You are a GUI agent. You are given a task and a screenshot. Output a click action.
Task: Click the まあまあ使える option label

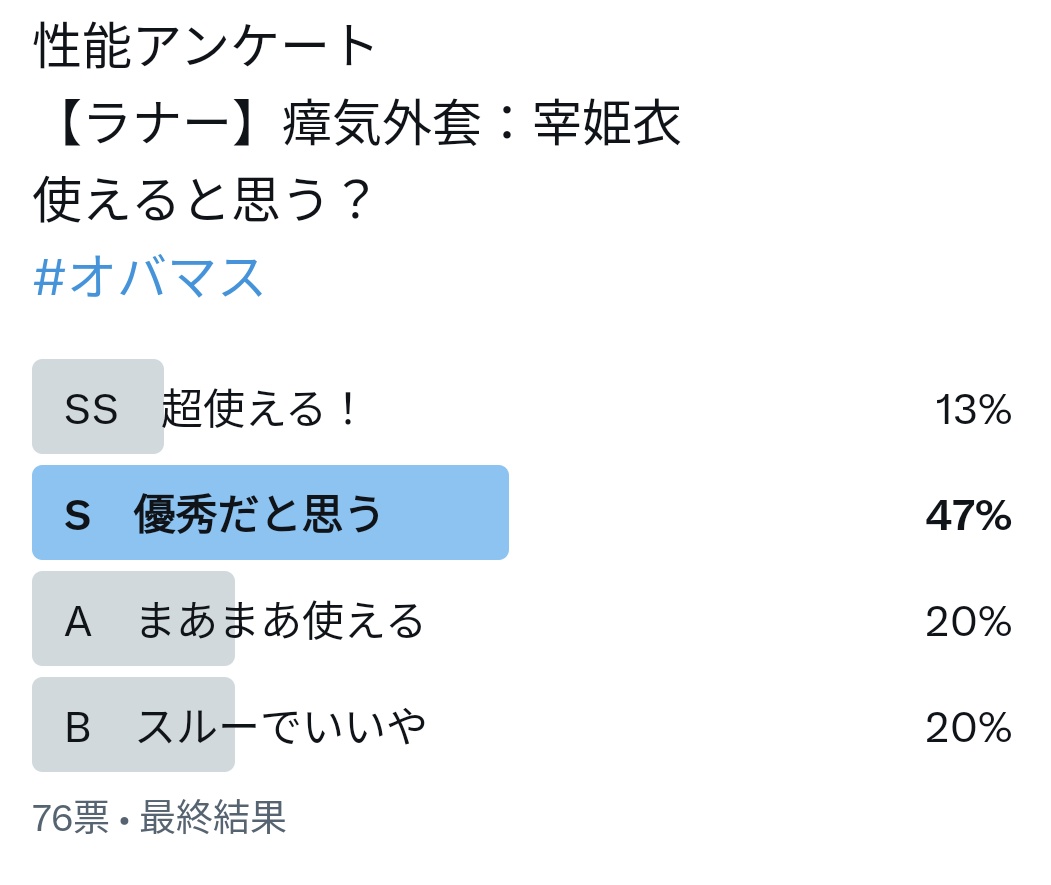280,620
